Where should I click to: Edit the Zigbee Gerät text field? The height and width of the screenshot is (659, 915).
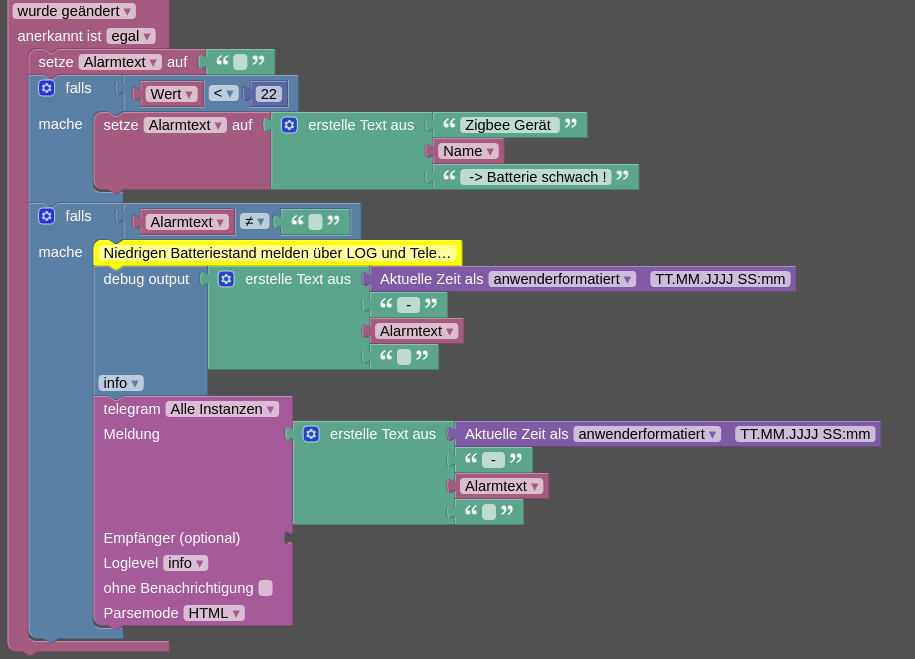510,125
